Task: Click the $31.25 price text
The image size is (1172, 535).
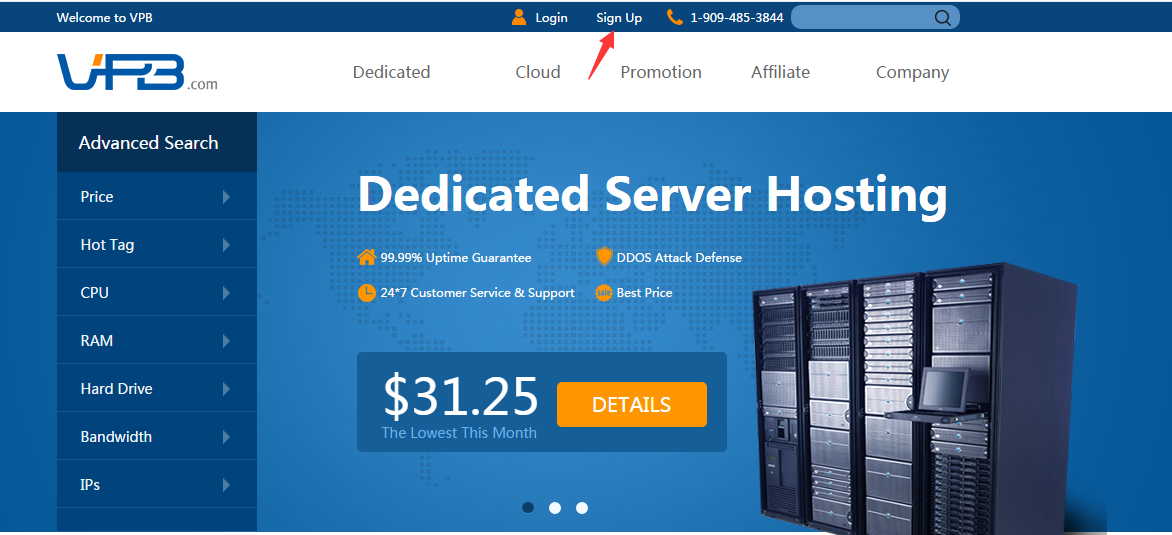Action: 460,396
